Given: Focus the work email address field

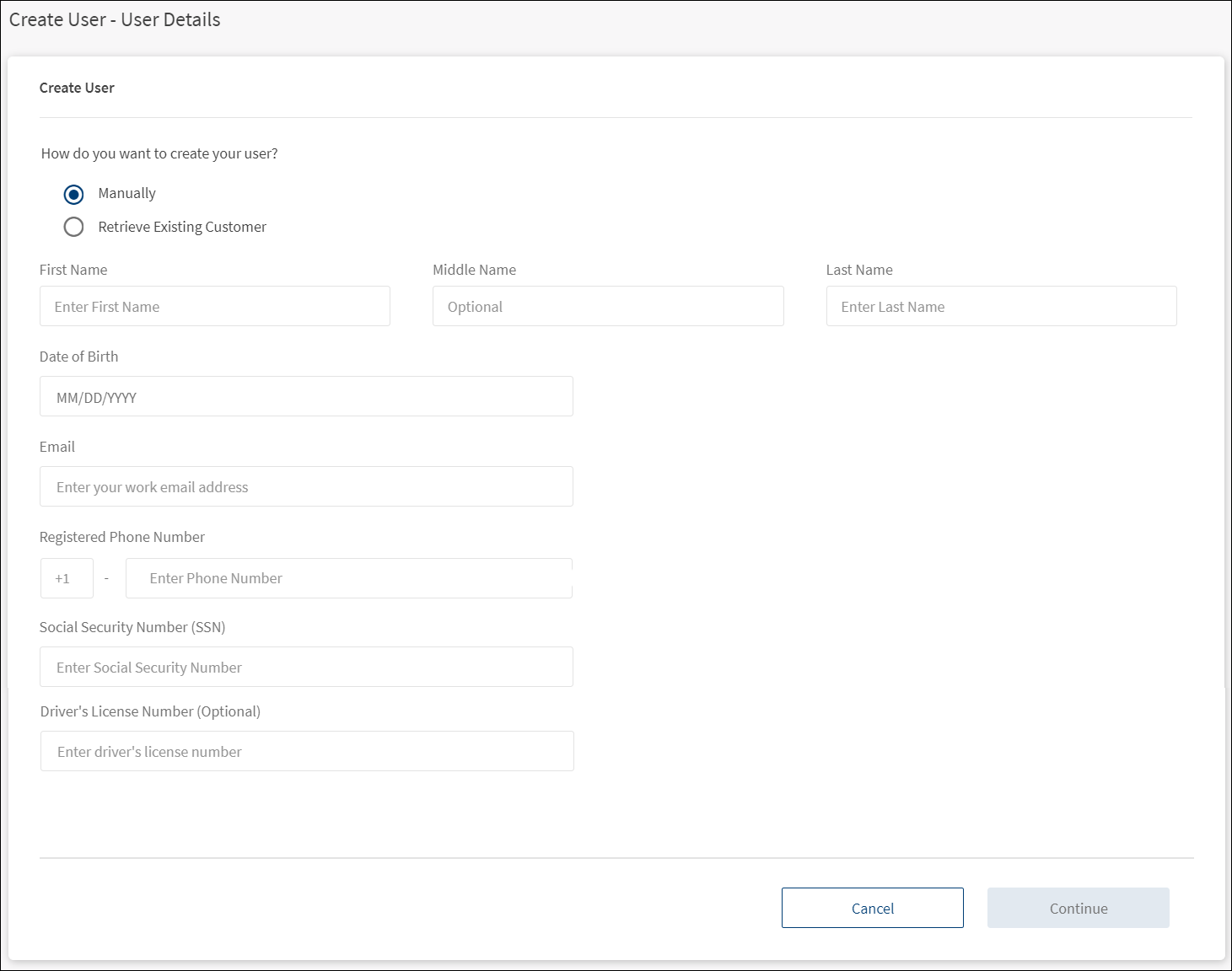Looking at the screenshot, I should 306,487.
